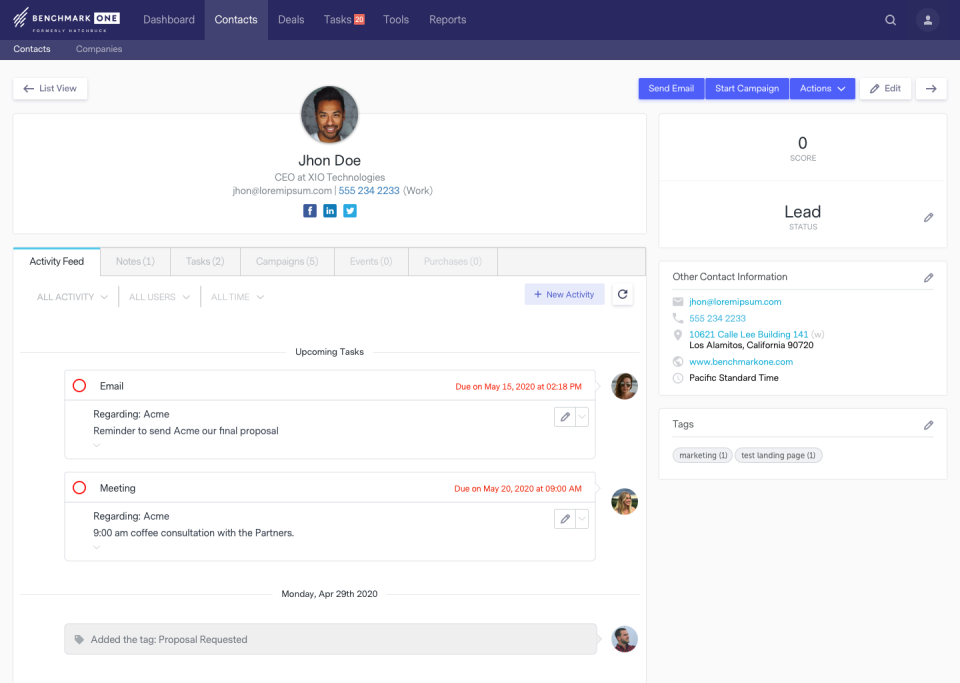The width and height of the screenshot is (960, 683).
Task: Open the www.benchmarkone.com website link
Action: [741, 362]
